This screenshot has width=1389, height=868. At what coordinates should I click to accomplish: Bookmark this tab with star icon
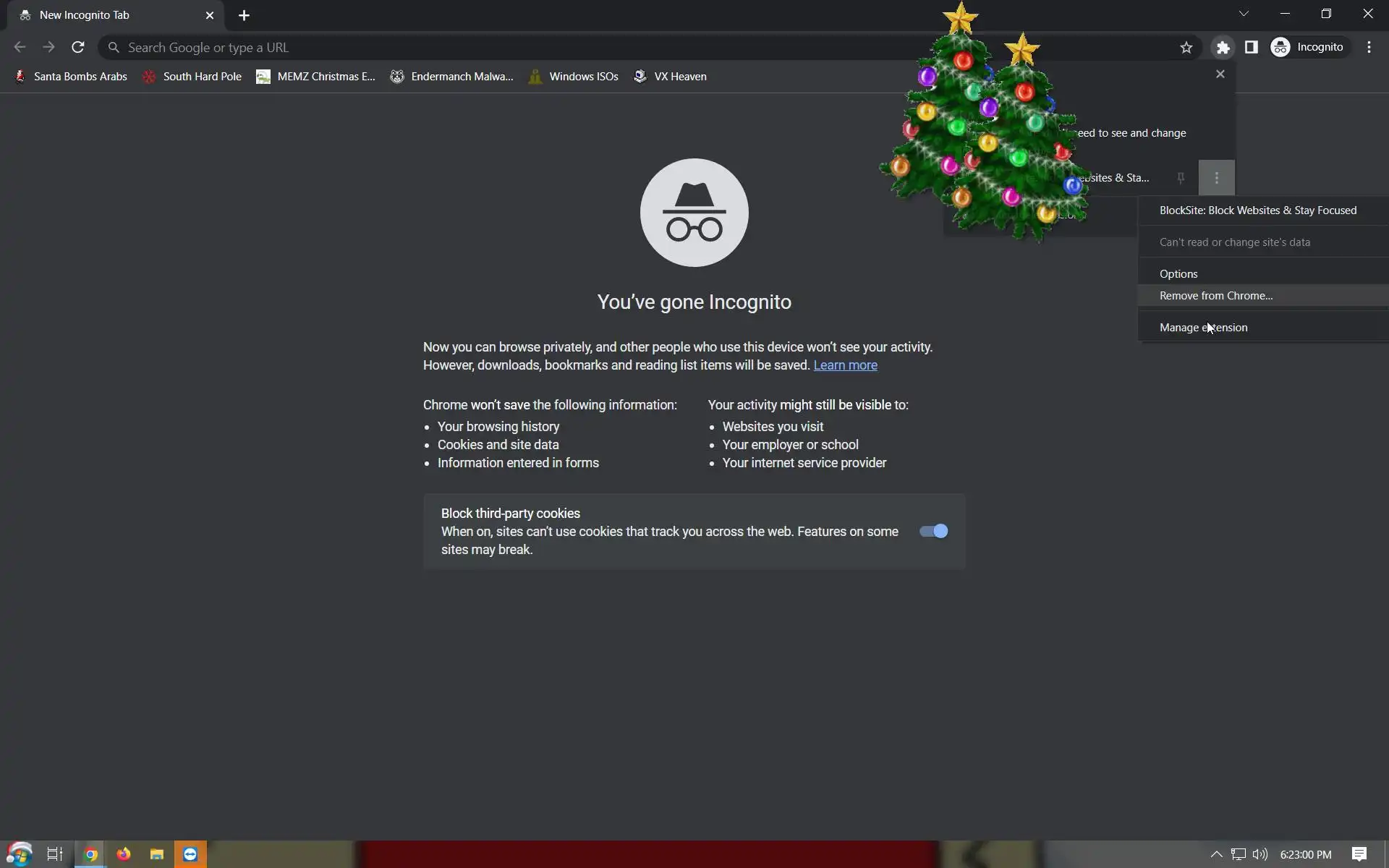1186,48
